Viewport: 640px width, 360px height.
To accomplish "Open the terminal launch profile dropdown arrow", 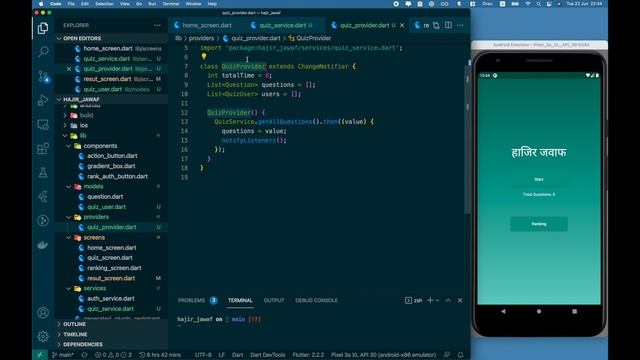I will [x=438, y=300].
